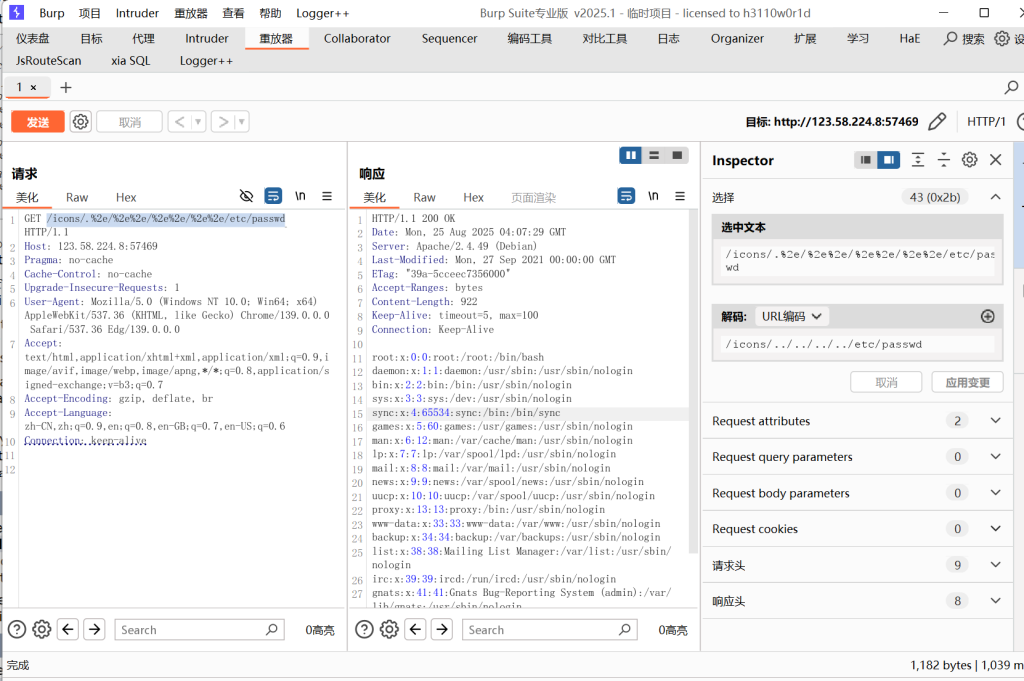Click the 搜索 magnifier in top tool bar
This screenshot has height=681, width=1024.
pyautogui.click(x=950, y=39)
